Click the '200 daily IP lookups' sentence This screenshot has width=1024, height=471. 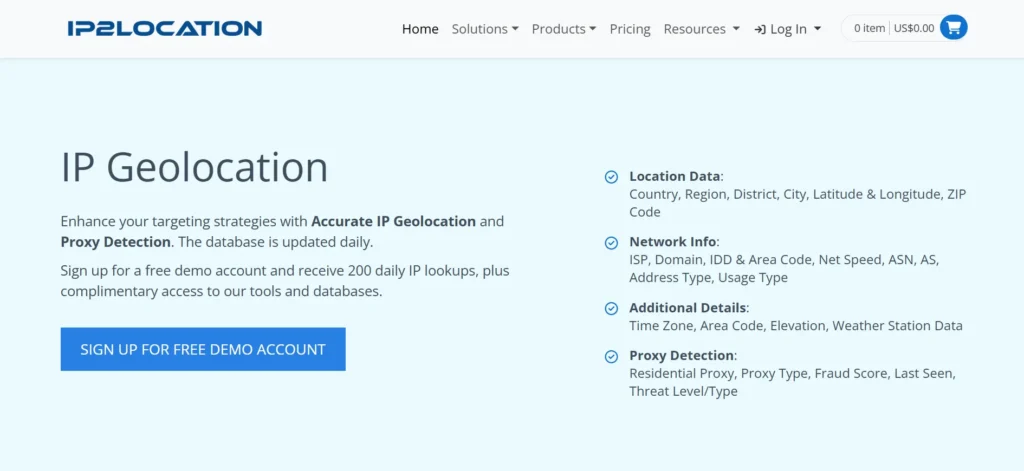[x=285, y=281]
